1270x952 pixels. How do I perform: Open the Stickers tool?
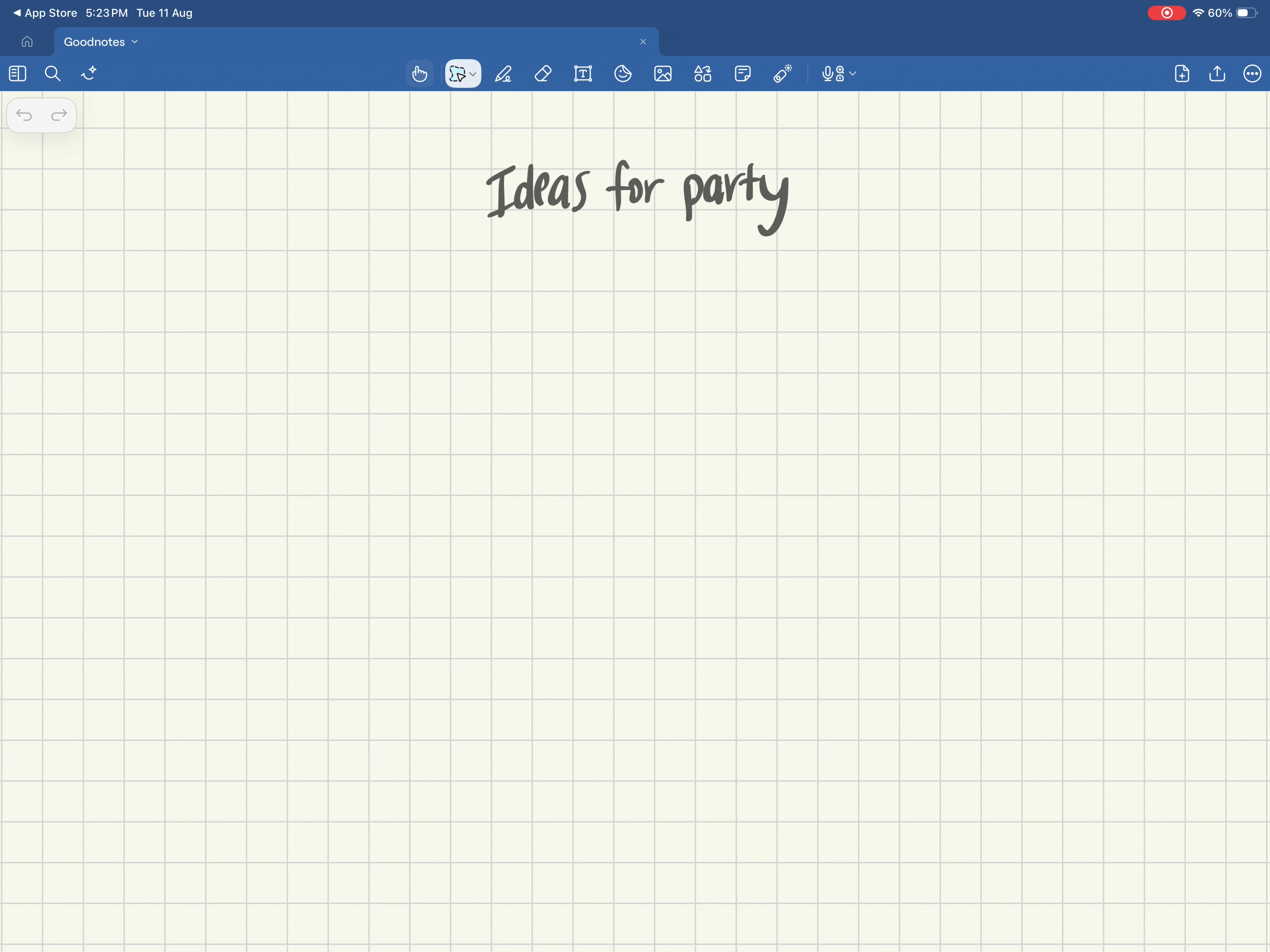623,73
